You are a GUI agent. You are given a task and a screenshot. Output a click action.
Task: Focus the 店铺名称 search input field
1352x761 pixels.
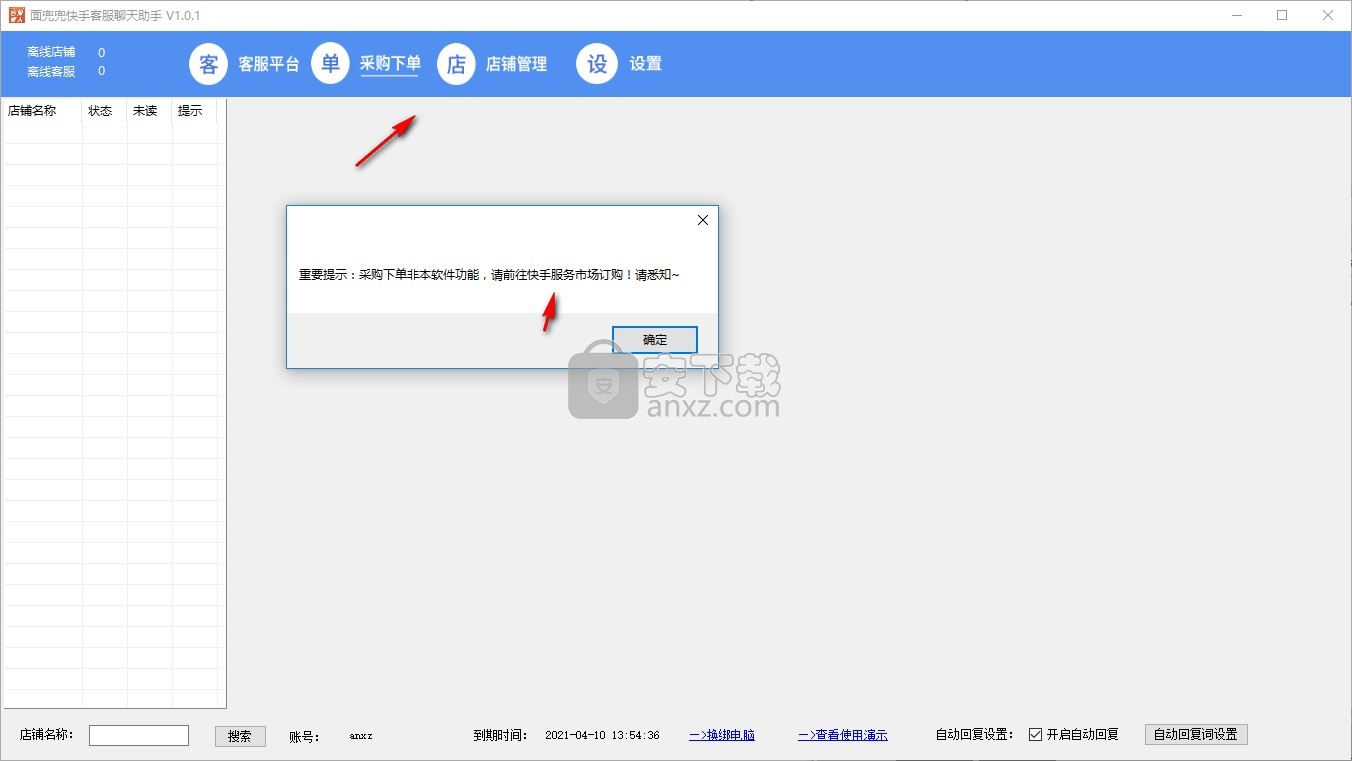click(139, 735)
